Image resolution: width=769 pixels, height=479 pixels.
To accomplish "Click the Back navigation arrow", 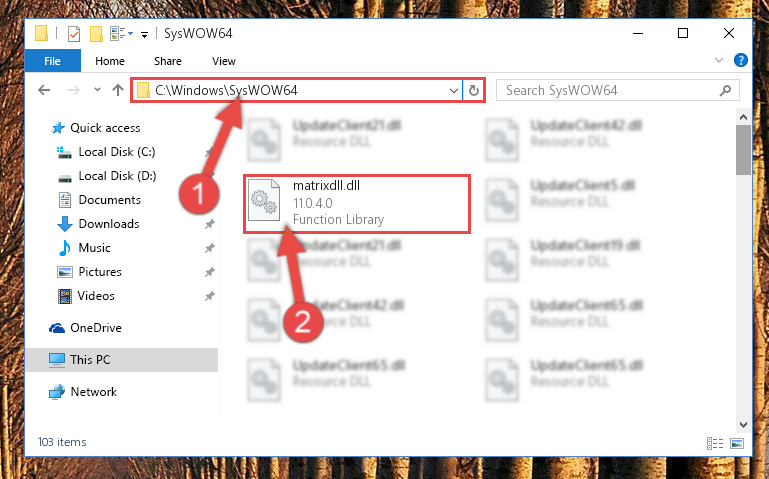I will (x=44, y=90).
